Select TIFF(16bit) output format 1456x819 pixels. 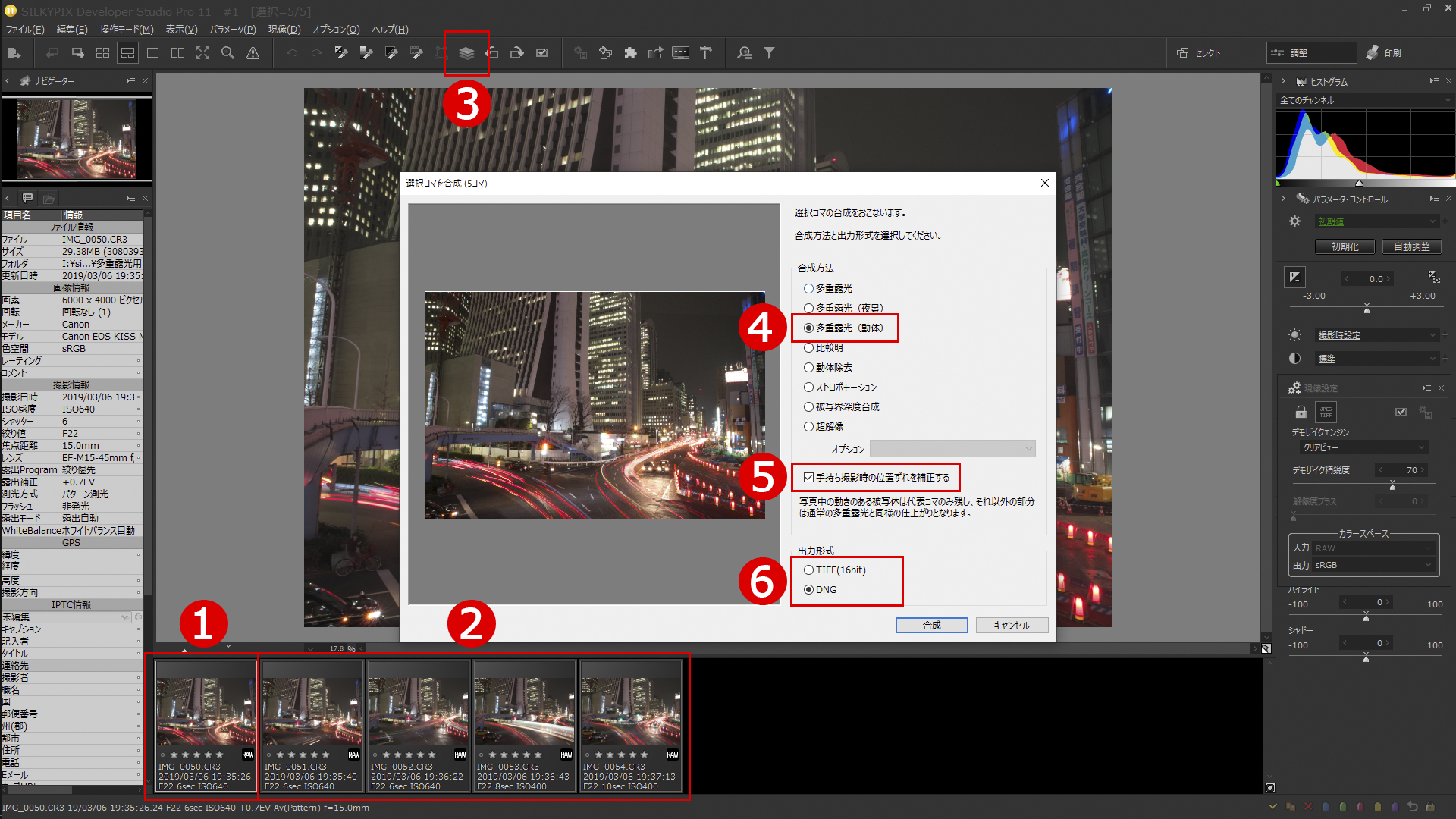pos(809,570)
